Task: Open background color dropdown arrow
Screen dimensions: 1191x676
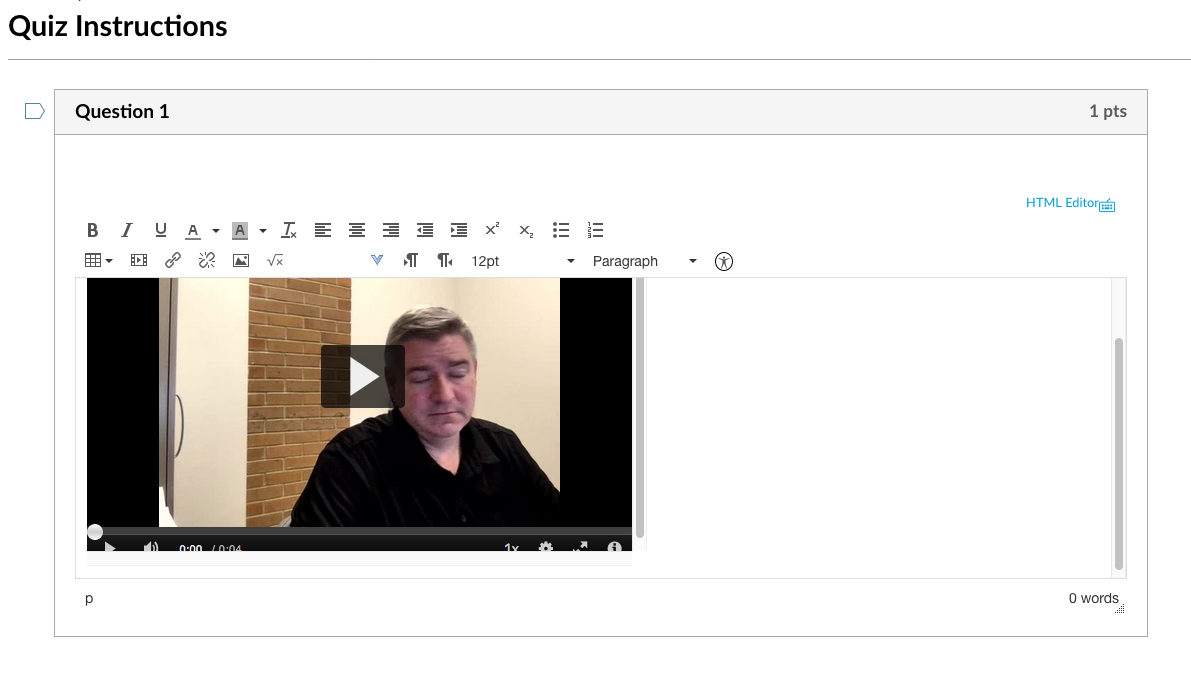Action: pyautogui.click(x=263, y=230)
